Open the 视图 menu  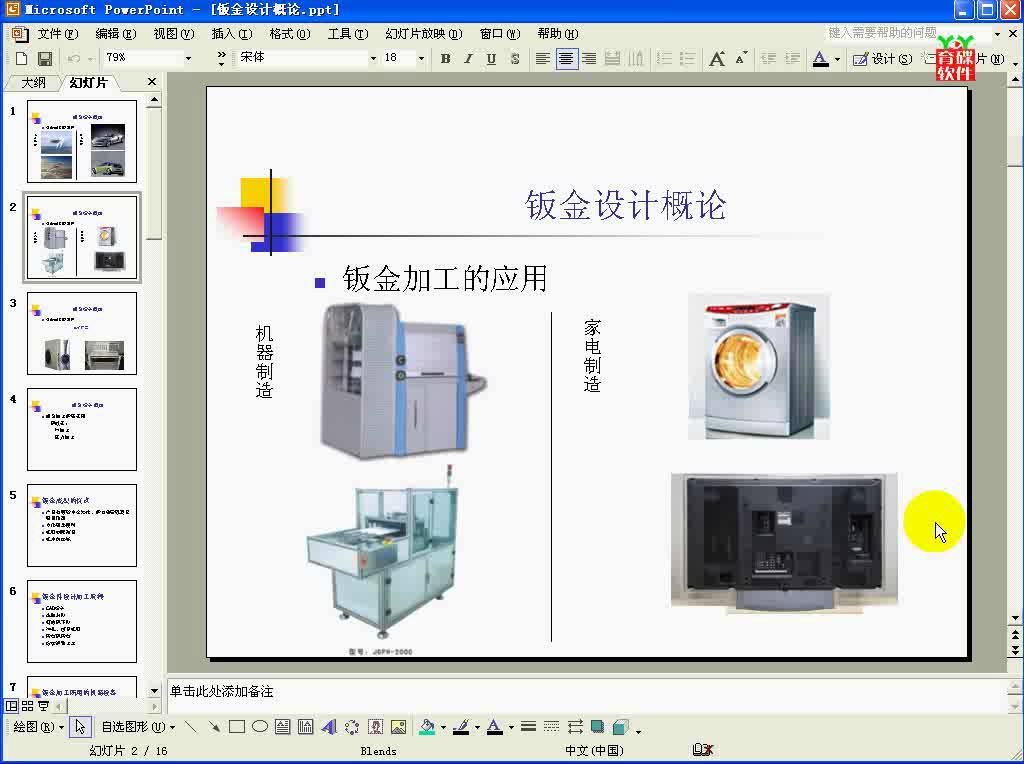tap(174, 34)
